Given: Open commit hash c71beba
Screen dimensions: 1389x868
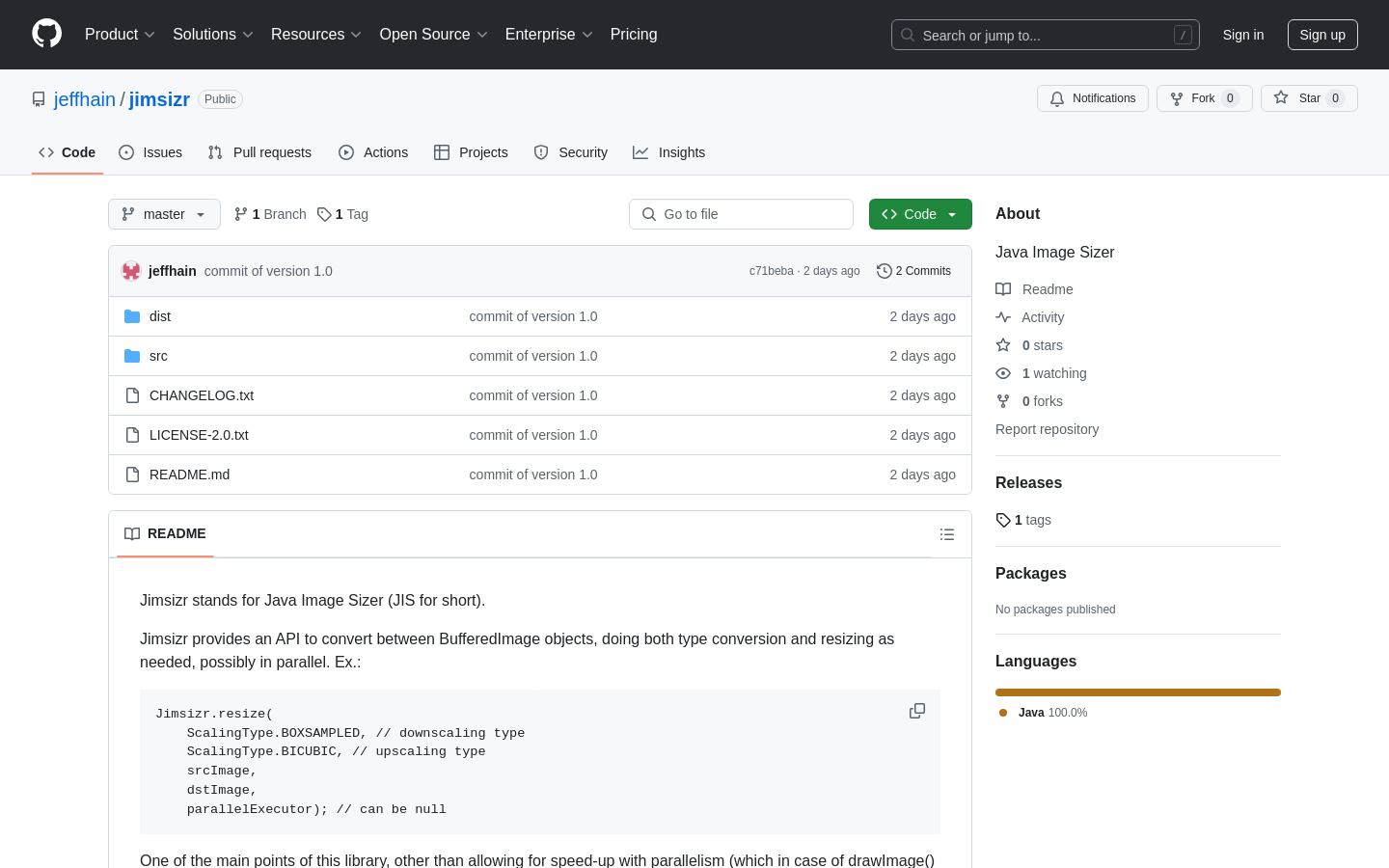Looking at the screenshot, I should (772, 271).
